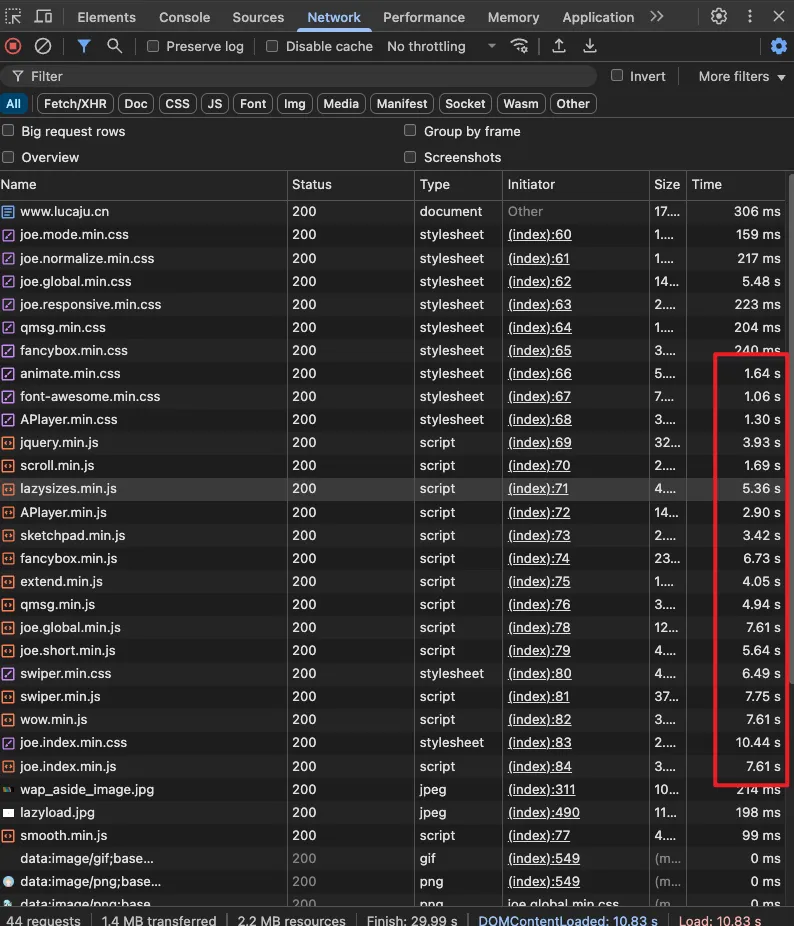The height and width of the screenshot is (926, 794).
Task: Select the lazysizes.min.js request row
Action: [392, 489]
